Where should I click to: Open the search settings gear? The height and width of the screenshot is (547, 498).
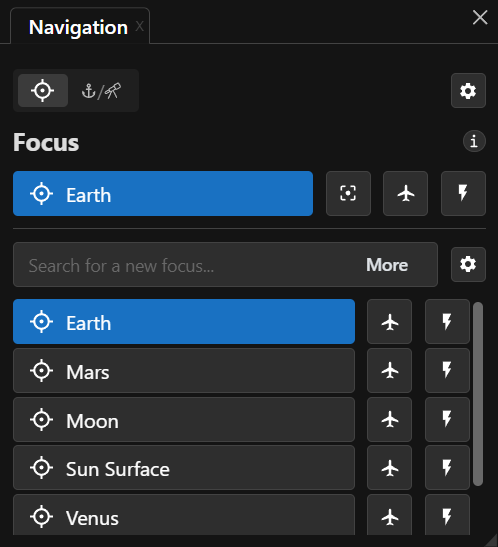[x=468, y=264]
